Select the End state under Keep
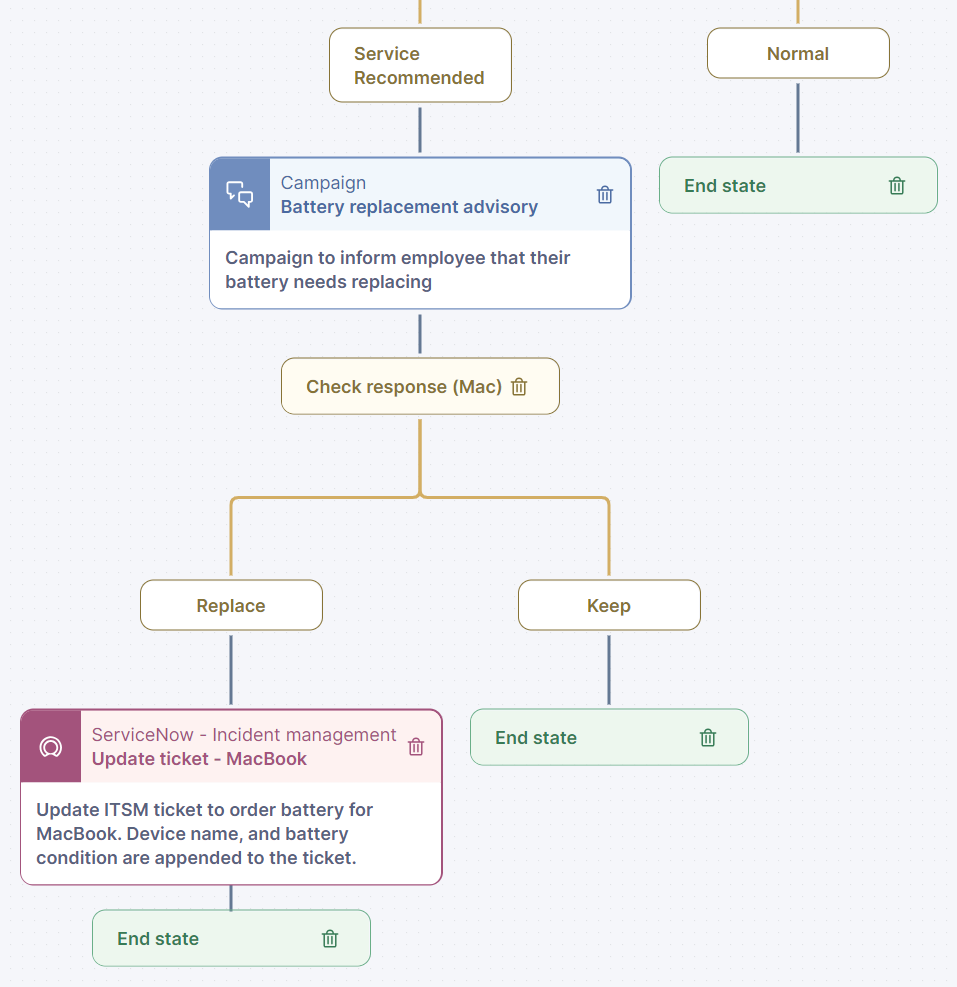 536,738
